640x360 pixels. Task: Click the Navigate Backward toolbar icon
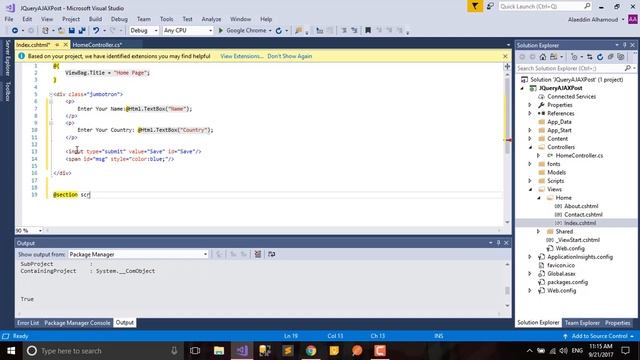point(15,31)
